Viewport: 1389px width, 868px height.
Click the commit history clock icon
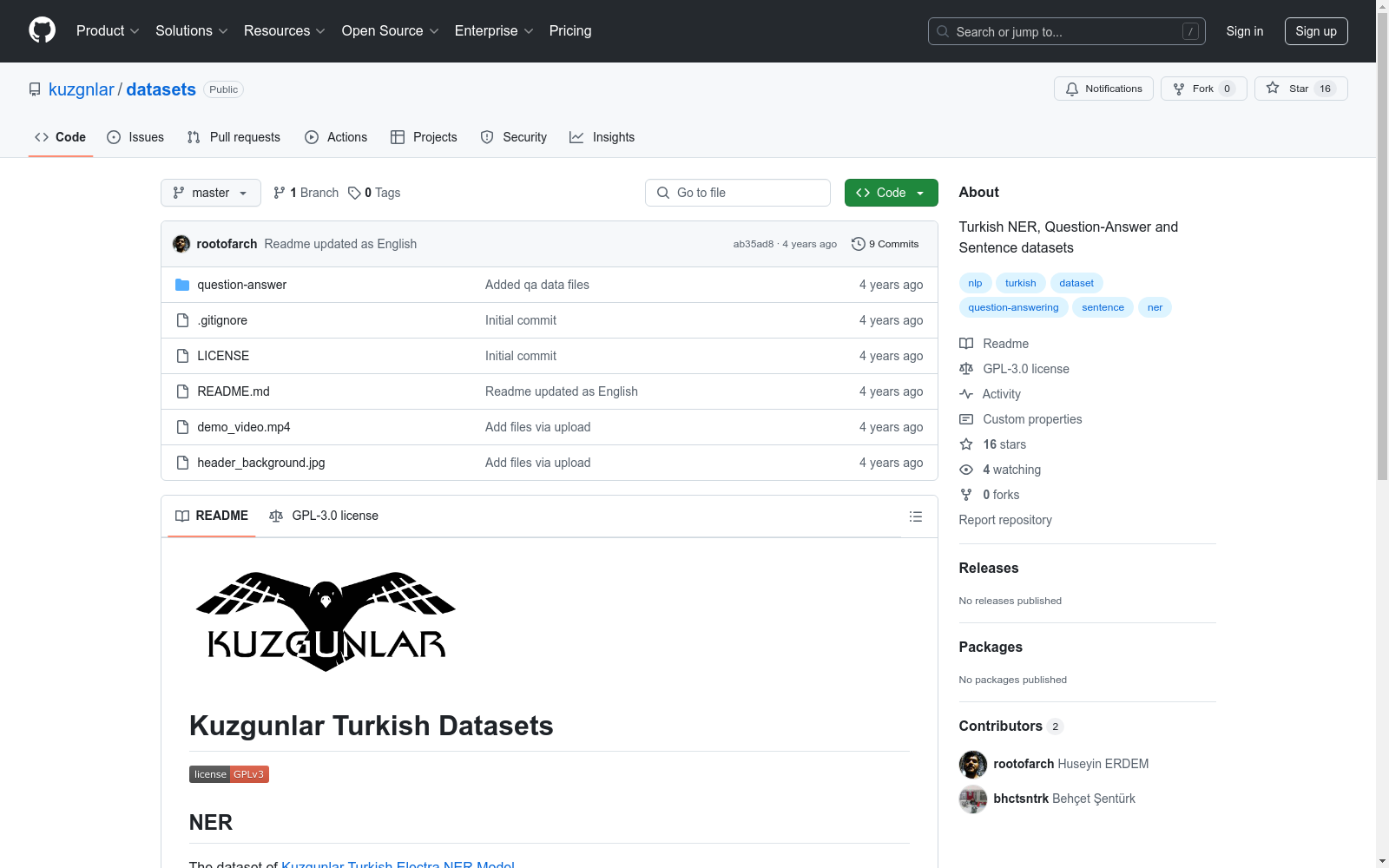pyautogui.click(x=858, y=244)
